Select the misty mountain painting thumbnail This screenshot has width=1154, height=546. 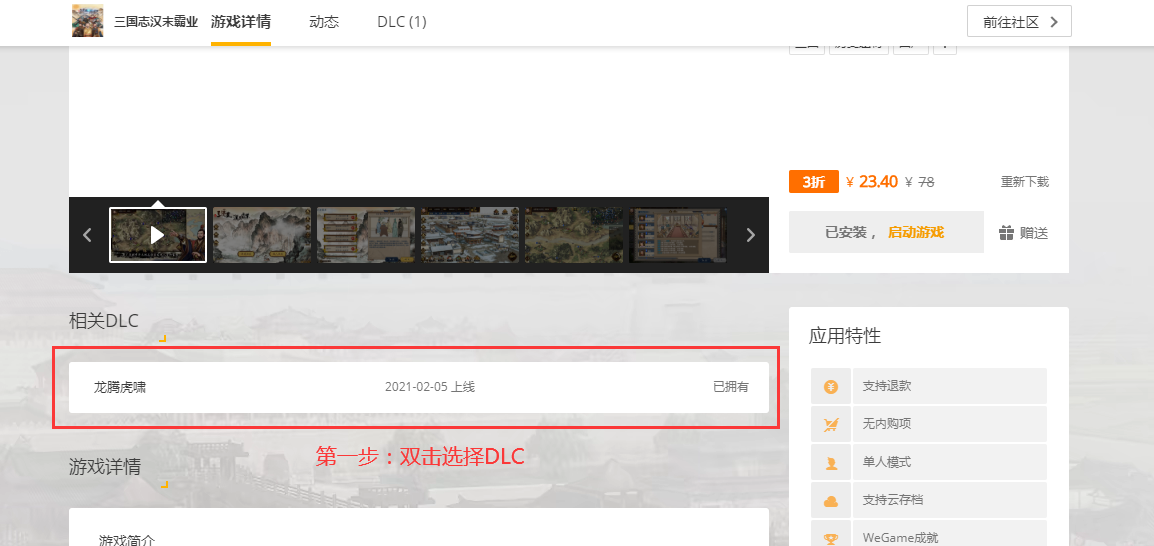click(x=261, y=235)
